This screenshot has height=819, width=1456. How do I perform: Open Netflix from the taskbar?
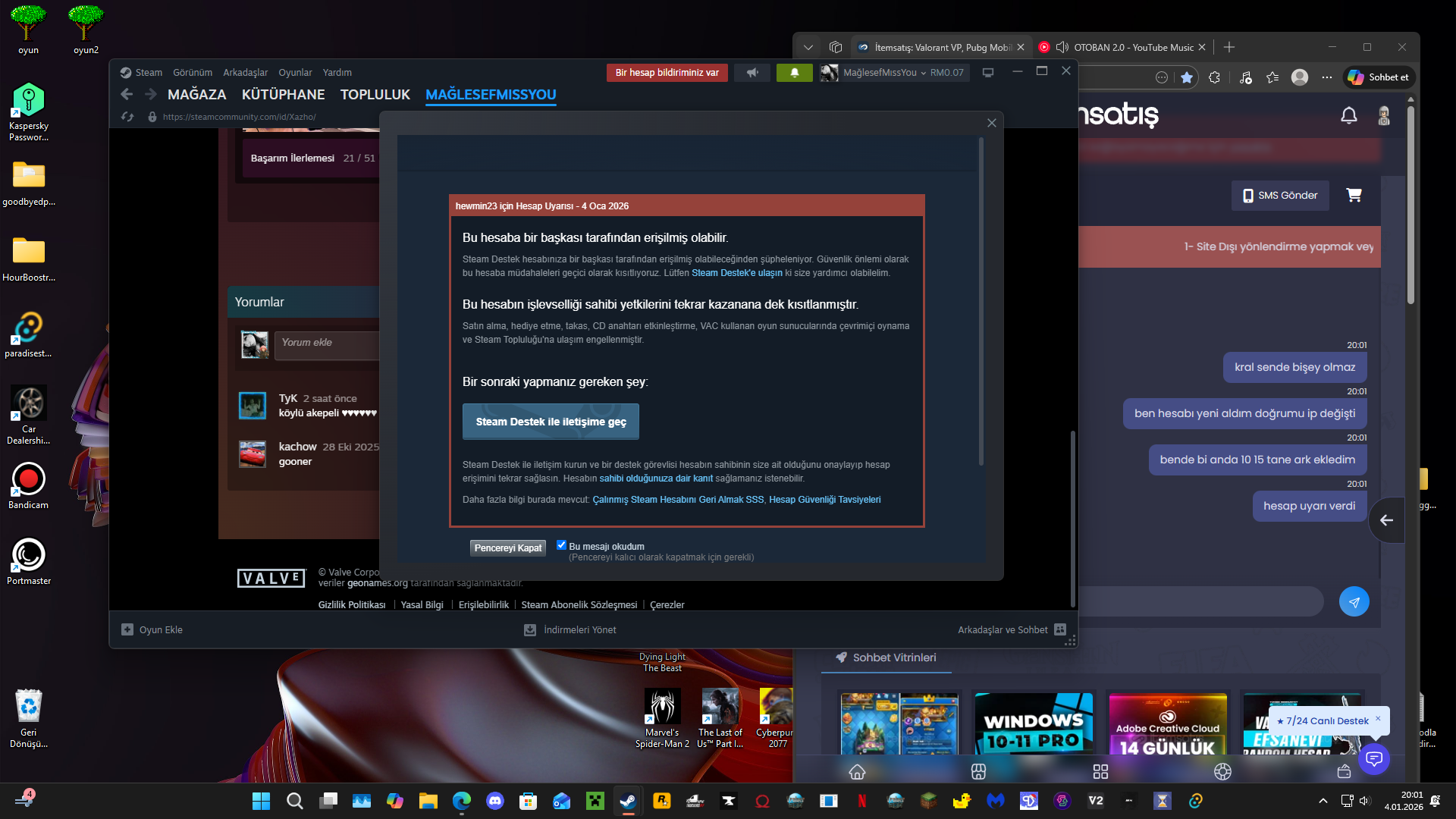(861, 801)
